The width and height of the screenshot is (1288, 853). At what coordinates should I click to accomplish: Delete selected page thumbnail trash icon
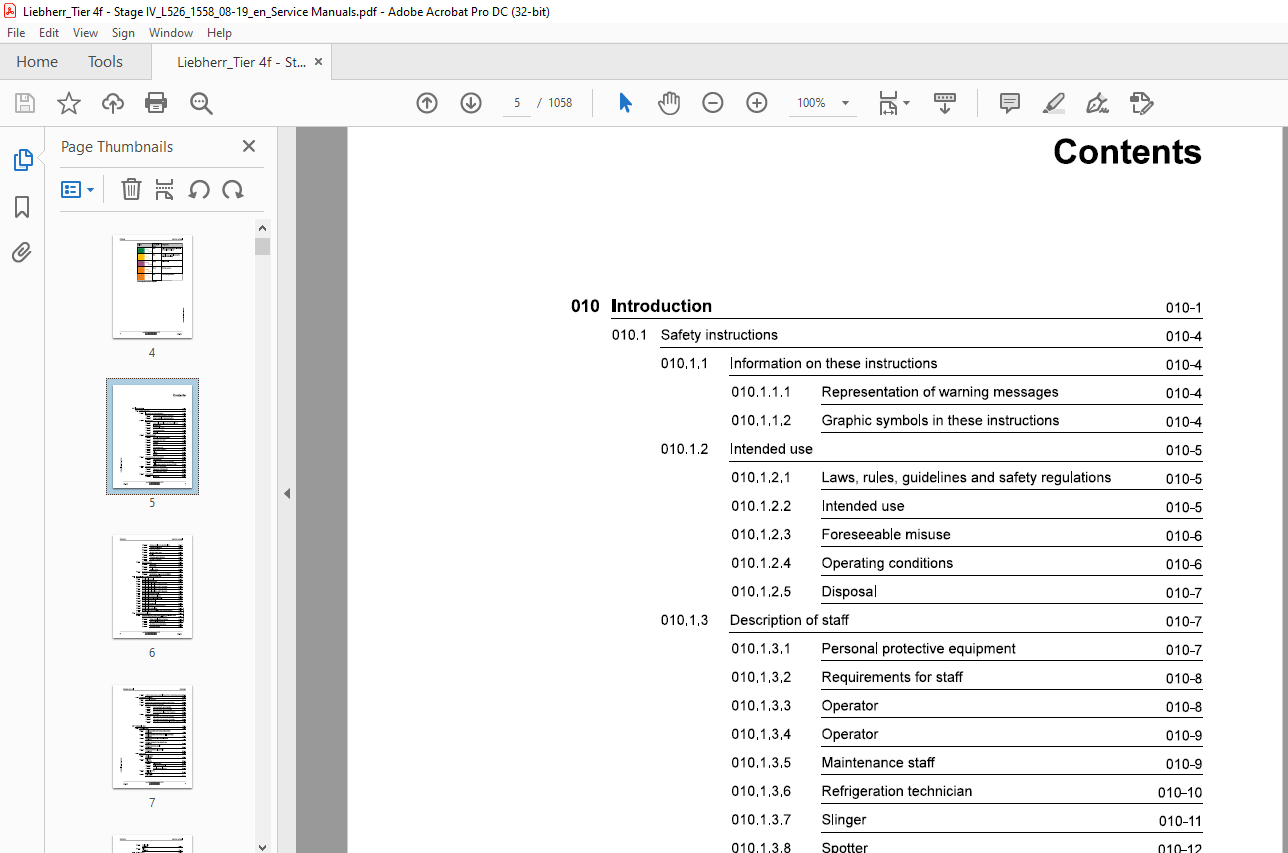click(x=131, y=189)
